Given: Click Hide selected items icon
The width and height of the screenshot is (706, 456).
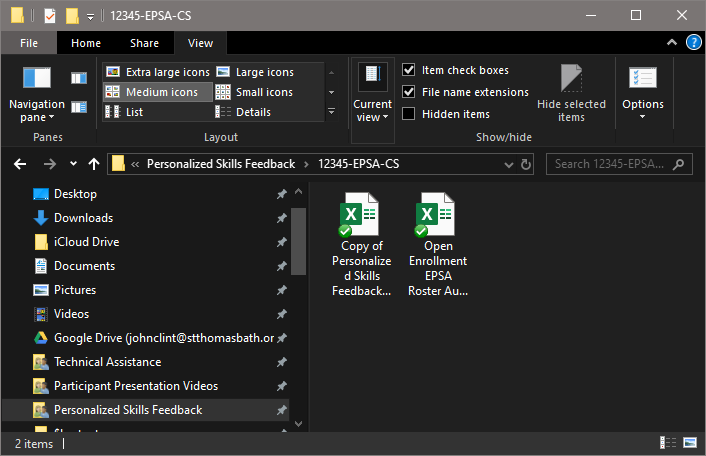Looking at the screenshot, I should [571, 78].
